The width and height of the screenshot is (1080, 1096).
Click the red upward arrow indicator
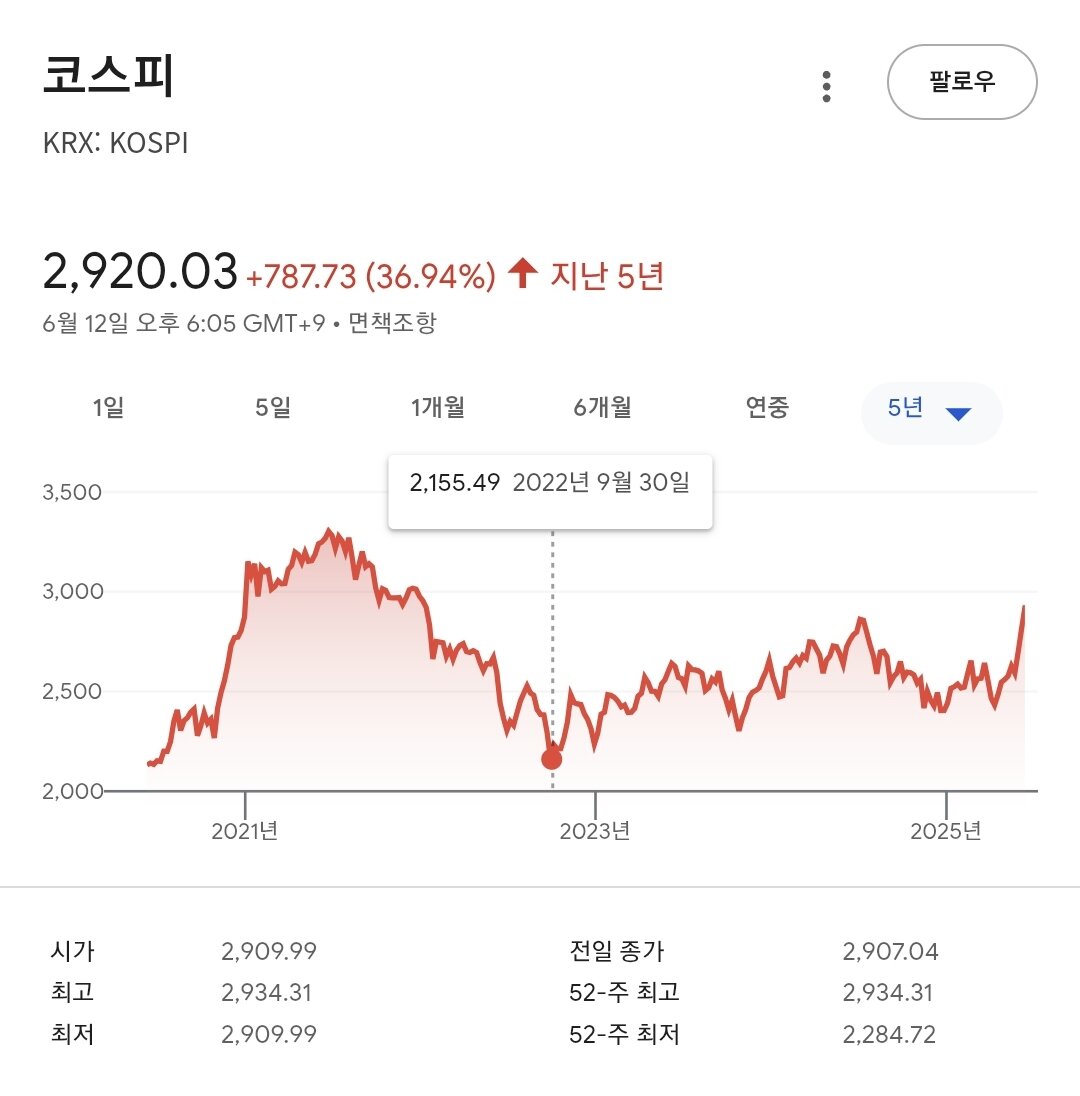click(522, 273)
